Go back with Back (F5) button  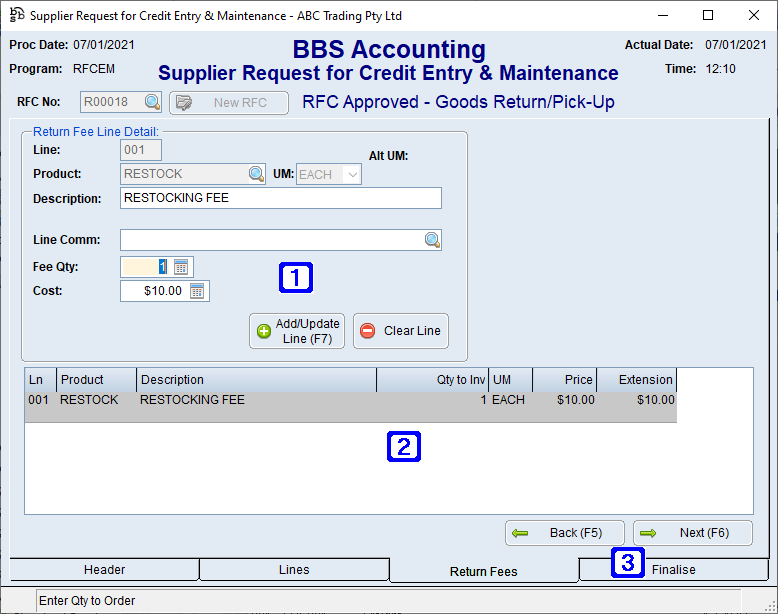[565, 533]
